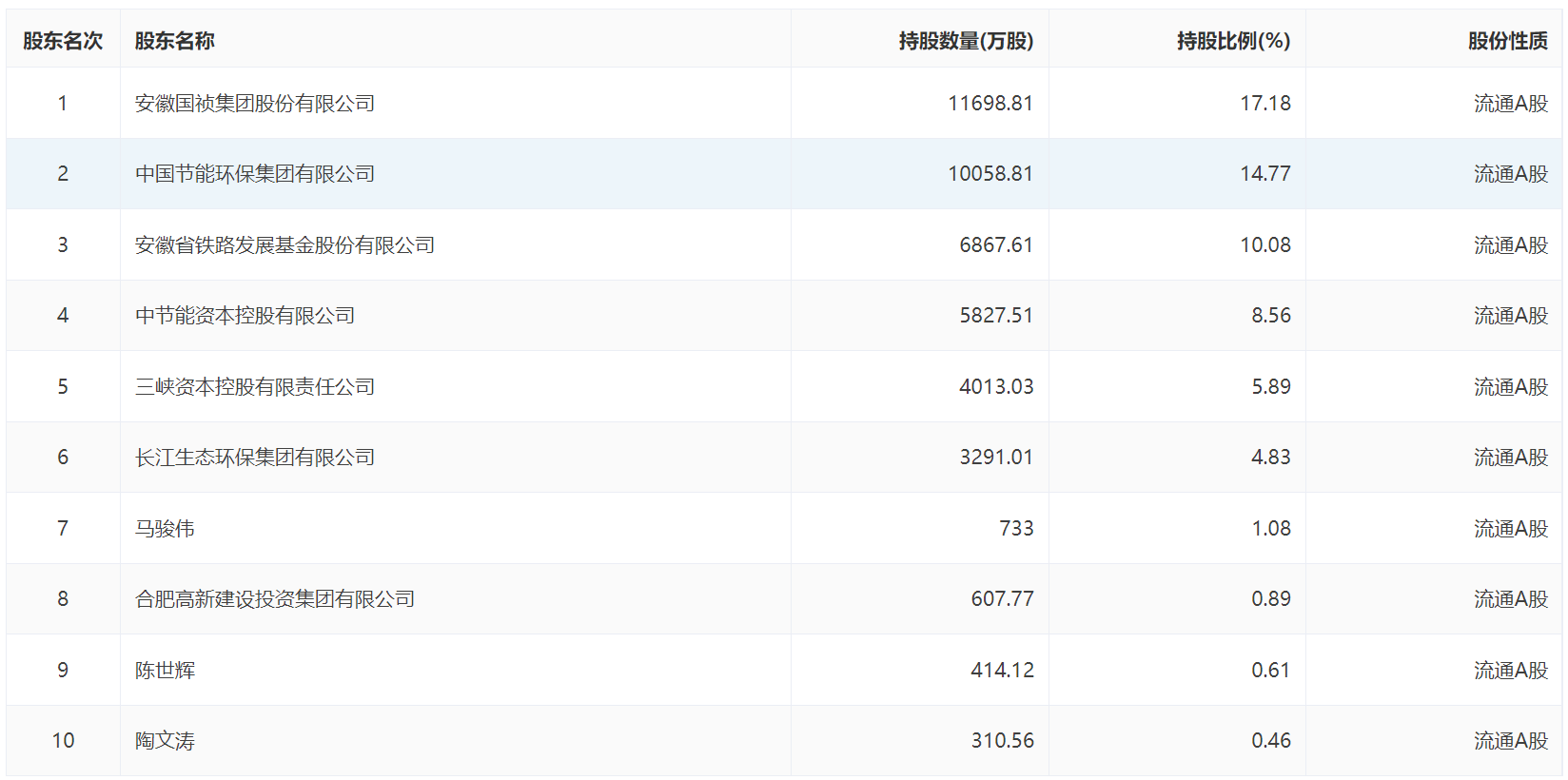Open 中节能资本控股有限公司 entry
Image resolution: width=1568 pixels, height=780 pixels.
pos(245,316)
